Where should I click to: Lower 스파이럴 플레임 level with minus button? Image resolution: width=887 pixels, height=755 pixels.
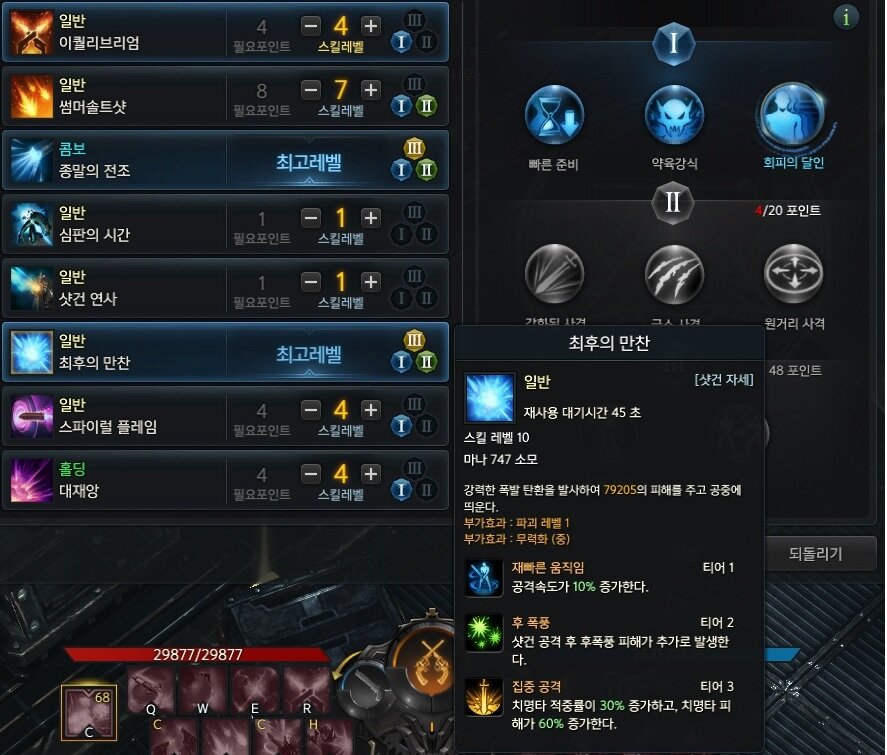(x=311, y=409)
